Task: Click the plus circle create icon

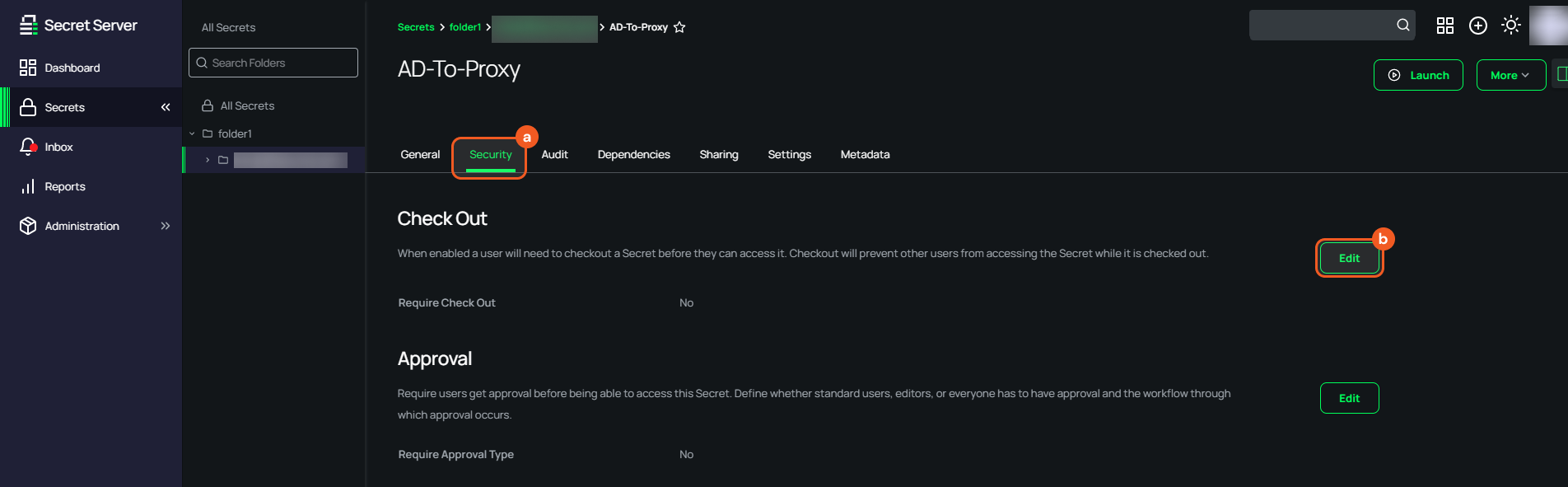Action: coord(1478,26)
